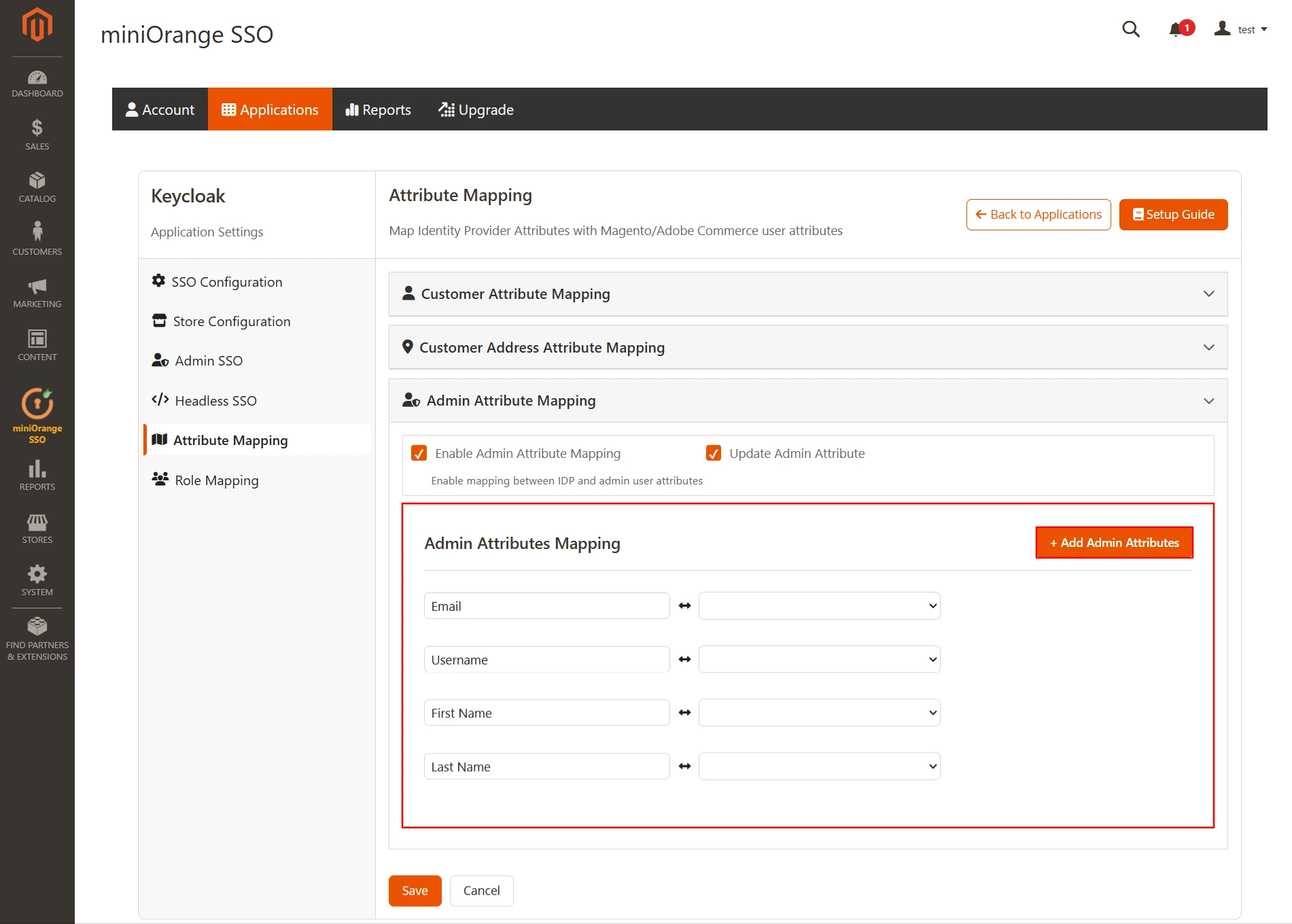Switch to the Reports tab
This screenshot has height=924, width=1292.
378,109
